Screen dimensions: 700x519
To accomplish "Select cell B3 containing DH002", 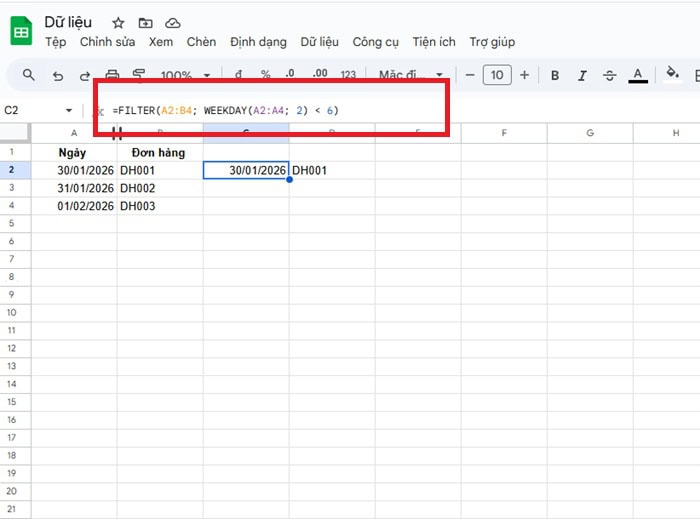I will pos(159,188).
